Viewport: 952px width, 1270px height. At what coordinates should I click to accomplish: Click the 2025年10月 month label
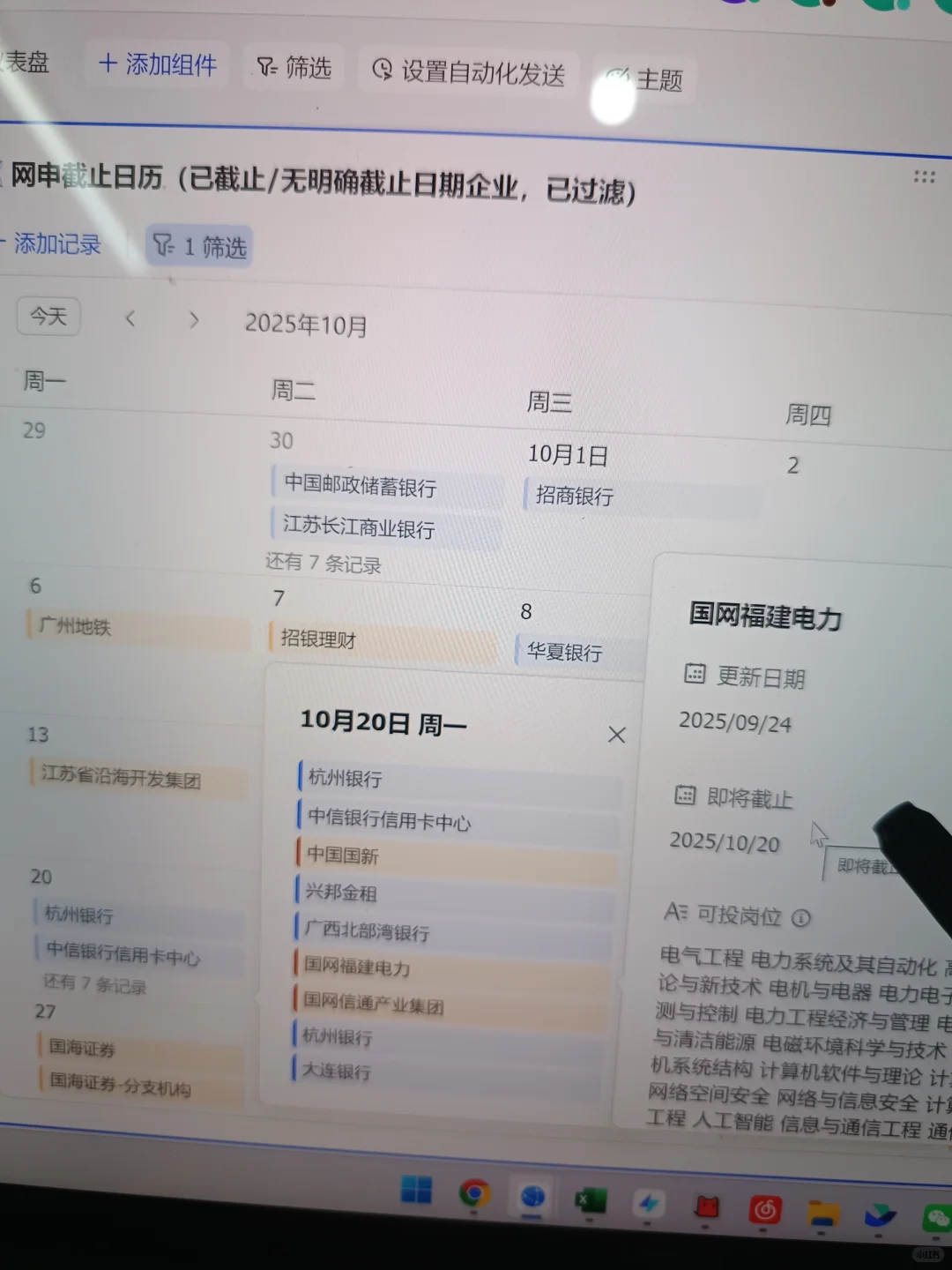click(306, 325)
